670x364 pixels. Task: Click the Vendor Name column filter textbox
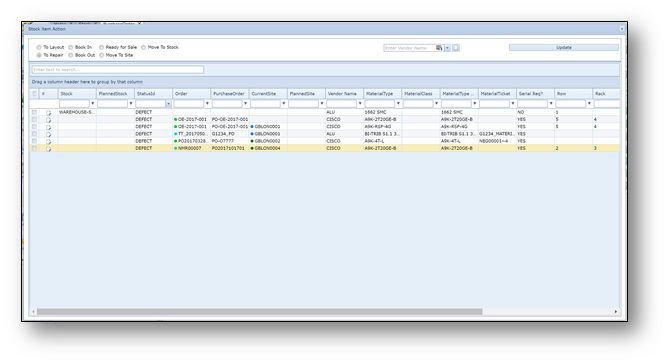click(341, 103)
